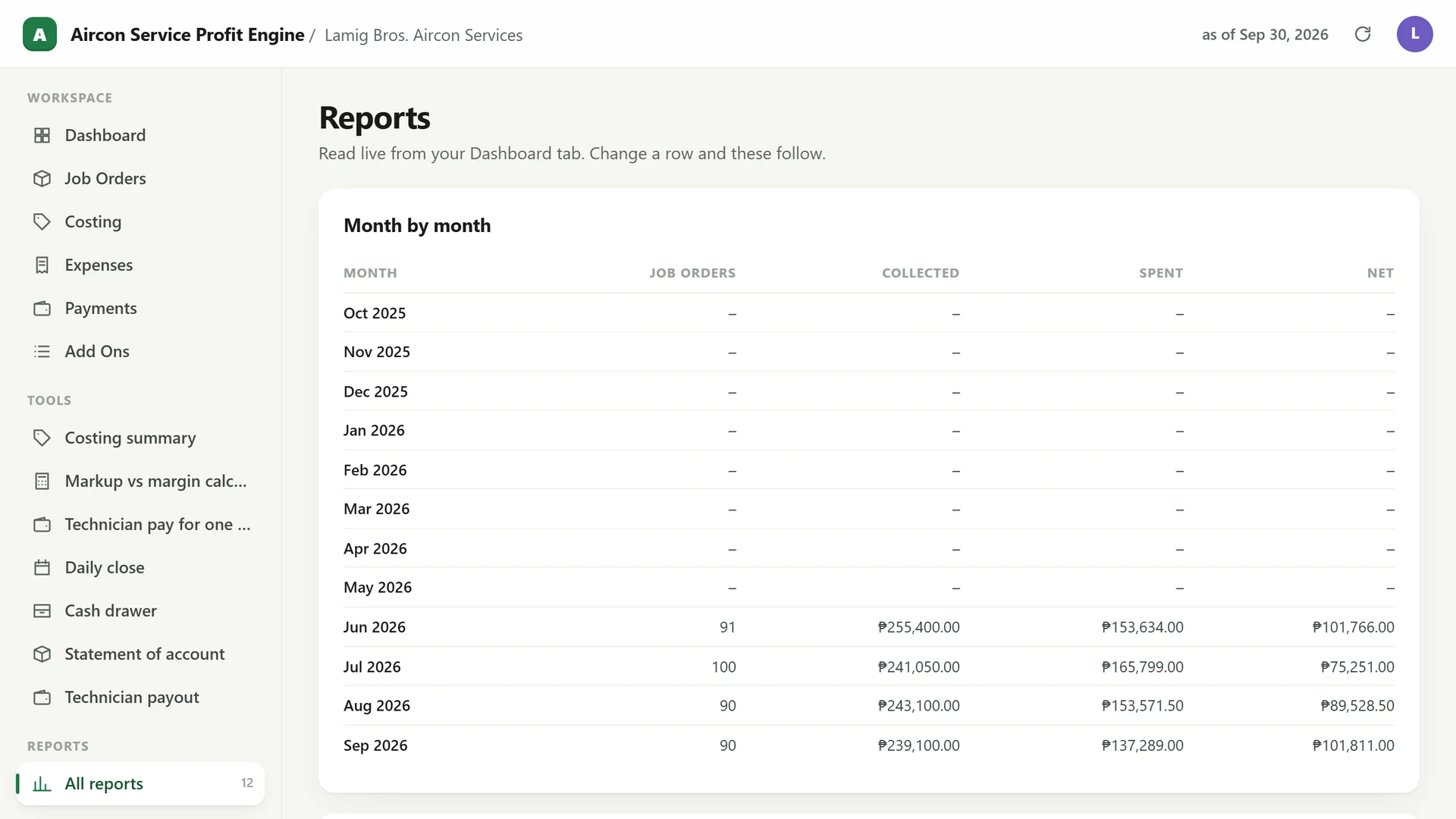Click the Job Orders box icon
The image size is (1456, 819).
42,178
